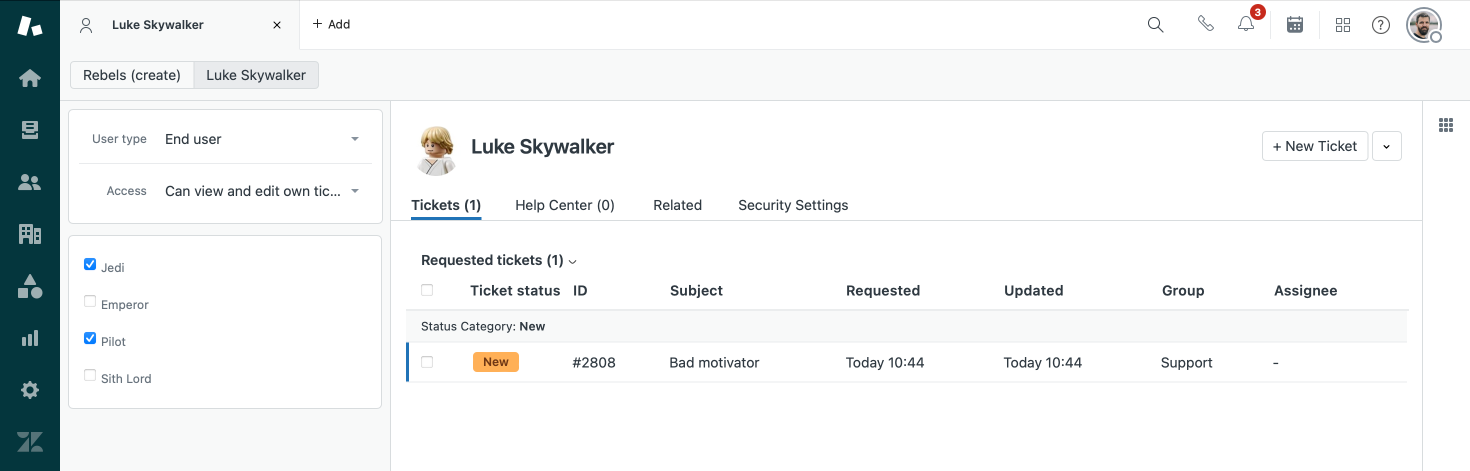Open the Organizations building icon
Viewport: 1470px width, 471px height.
point(30,234)
